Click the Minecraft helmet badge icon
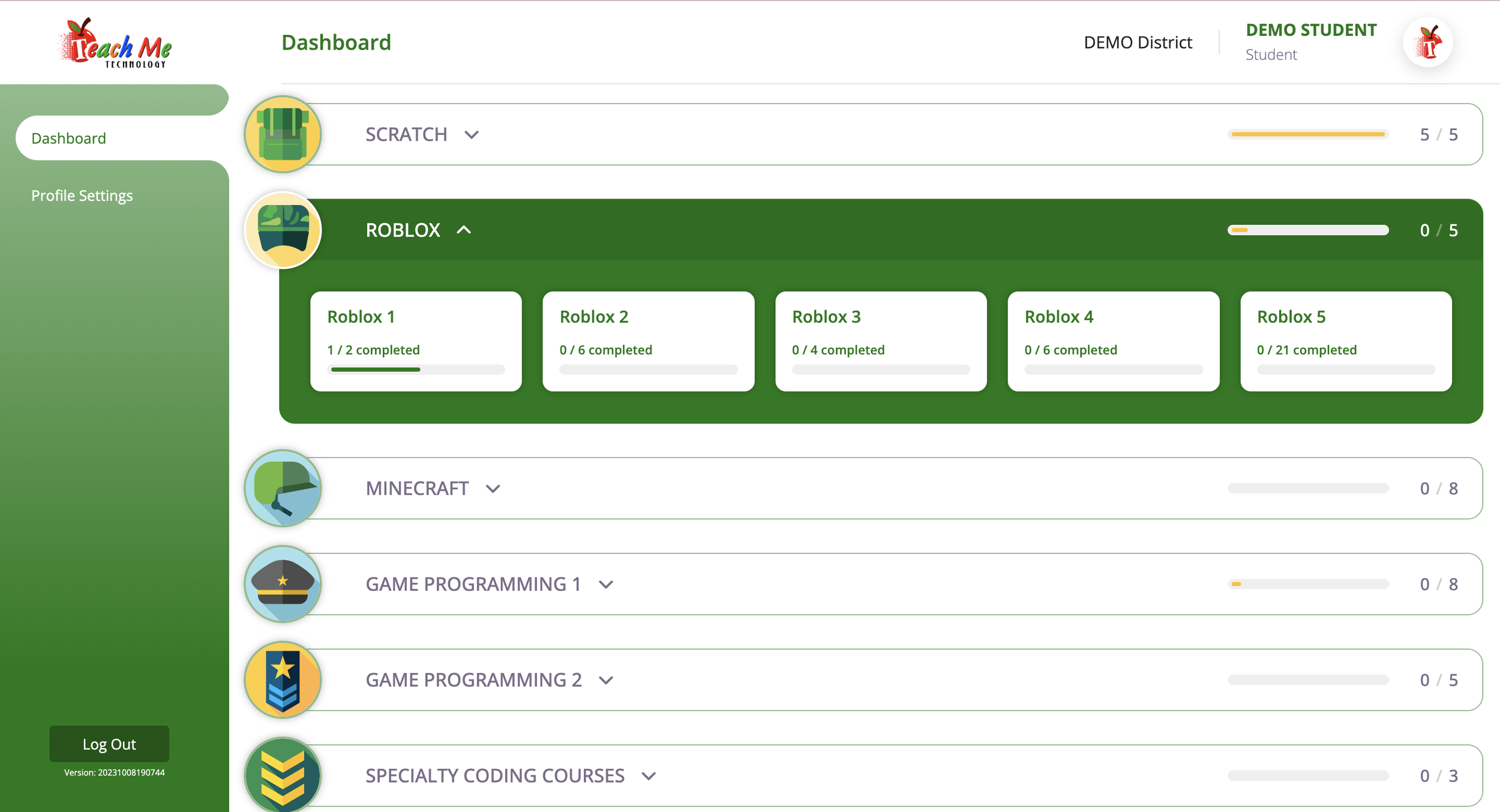The height and width of the screenshot is (812, 1500). coord(283,488)
